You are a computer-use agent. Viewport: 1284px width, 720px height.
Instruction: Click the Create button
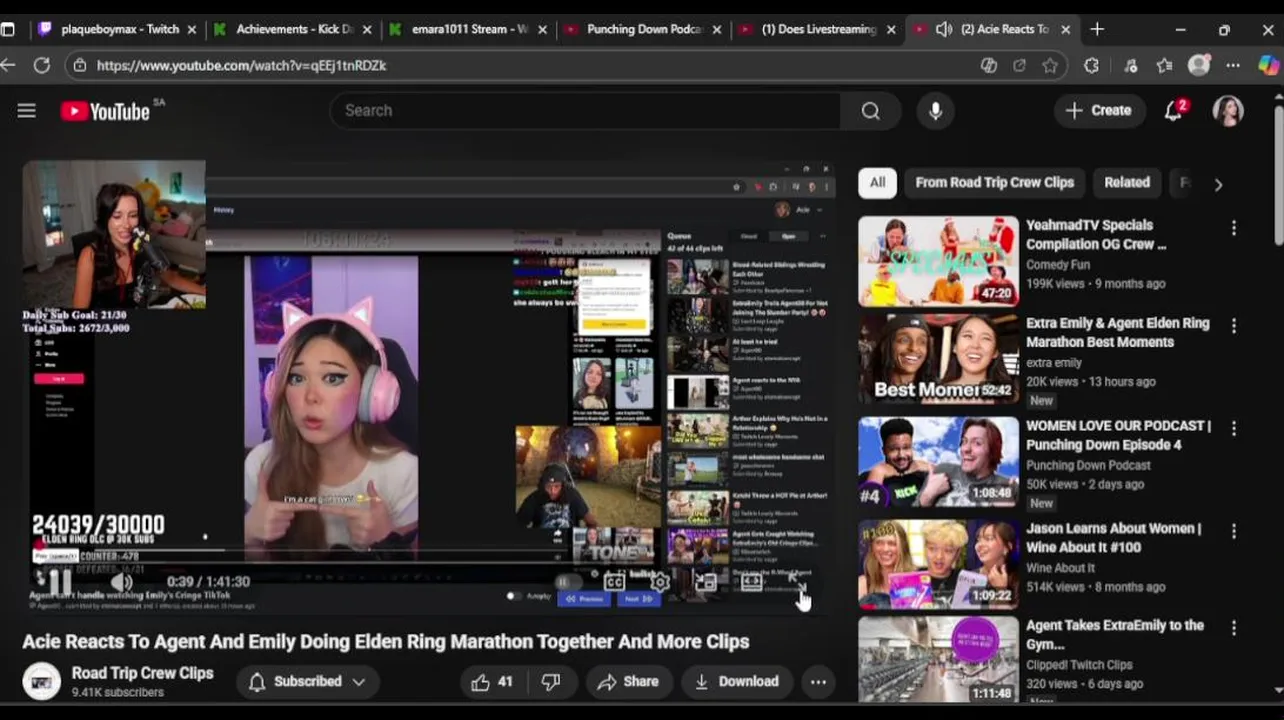[1098, 111]
